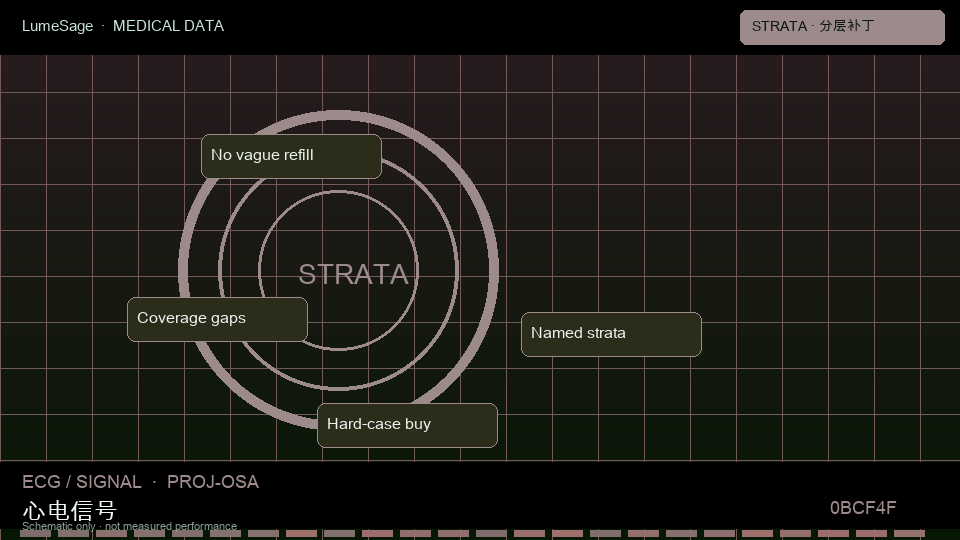The image size is (960, 540).
Task: Click the Hard-case buy label
Action: click(x=407, y=425)
